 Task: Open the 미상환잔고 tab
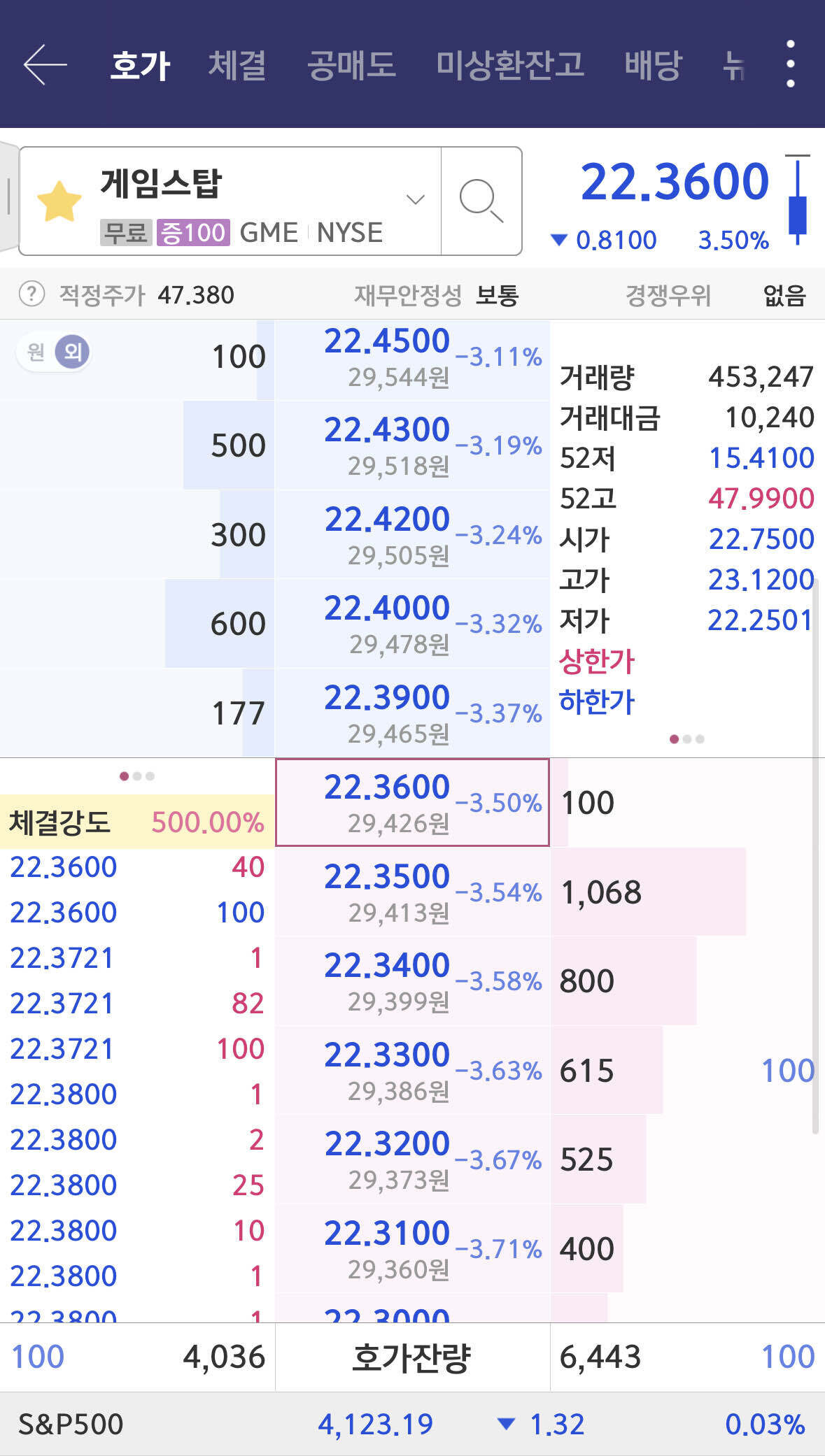pos(510,66)
